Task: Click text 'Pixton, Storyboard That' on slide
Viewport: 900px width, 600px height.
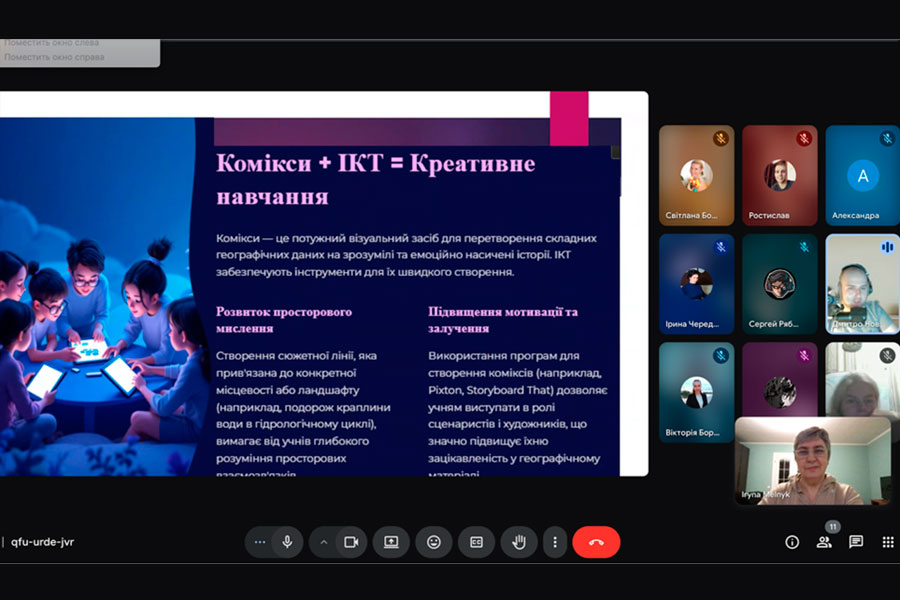Action: point(493,390)
